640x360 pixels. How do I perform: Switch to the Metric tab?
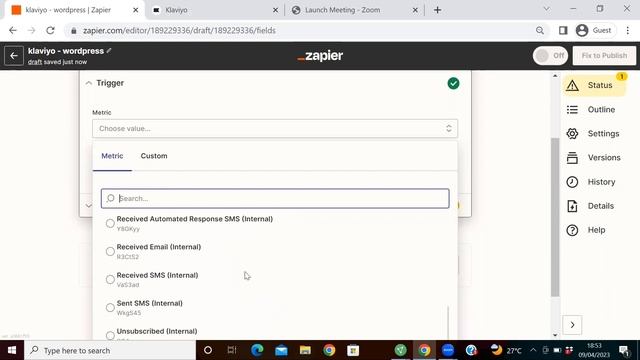pos(112,156)
